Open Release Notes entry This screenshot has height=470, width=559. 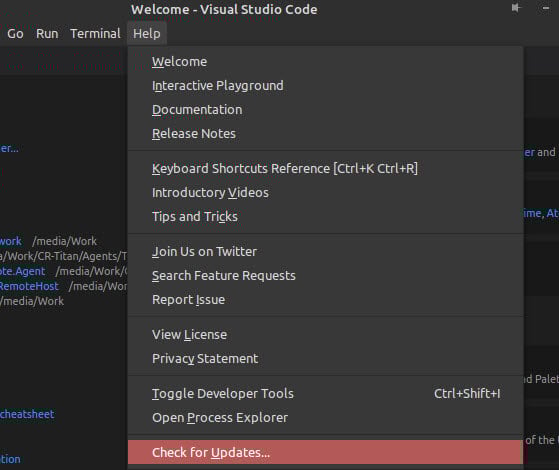tap(325, 133)
